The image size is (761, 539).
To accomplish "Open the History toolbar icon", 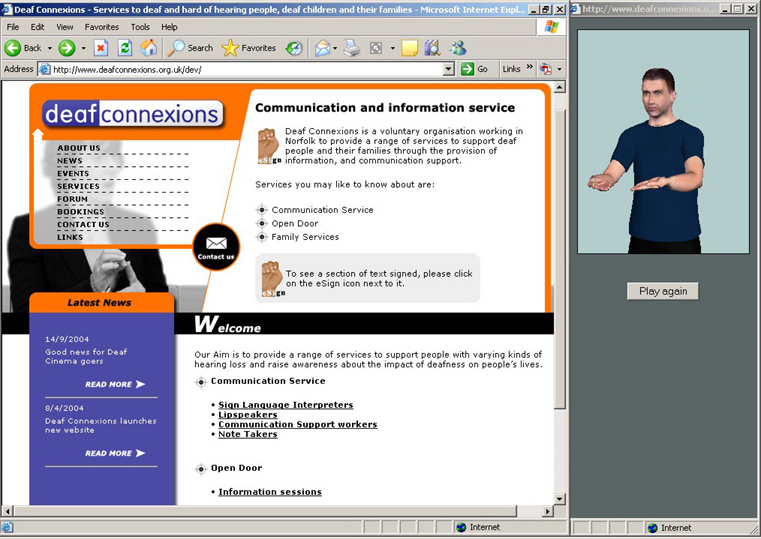I will (294, 48).
